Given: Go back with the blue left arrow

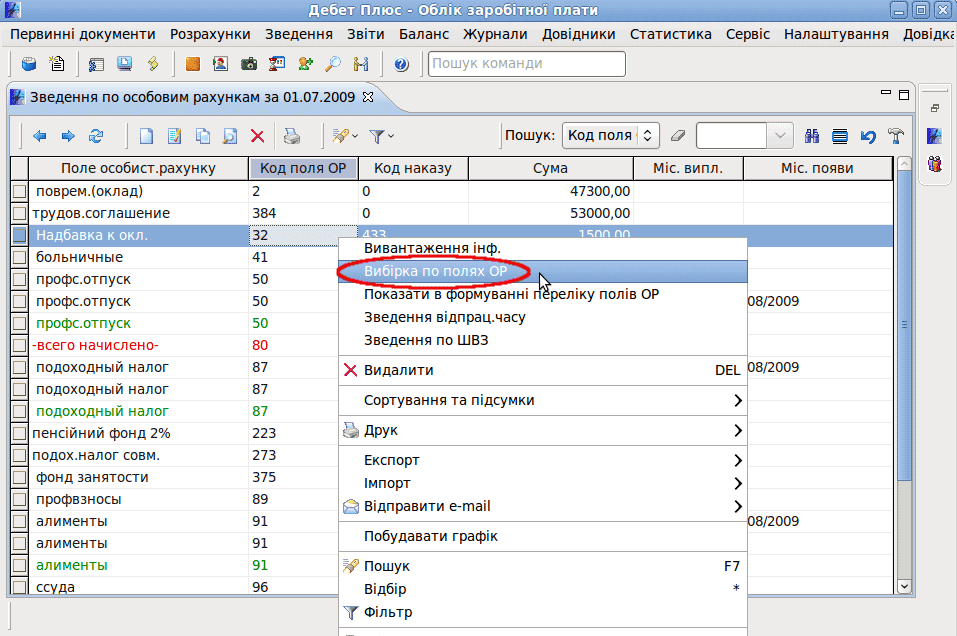Looking at the screenshot, I should click(x=40, y=136).
